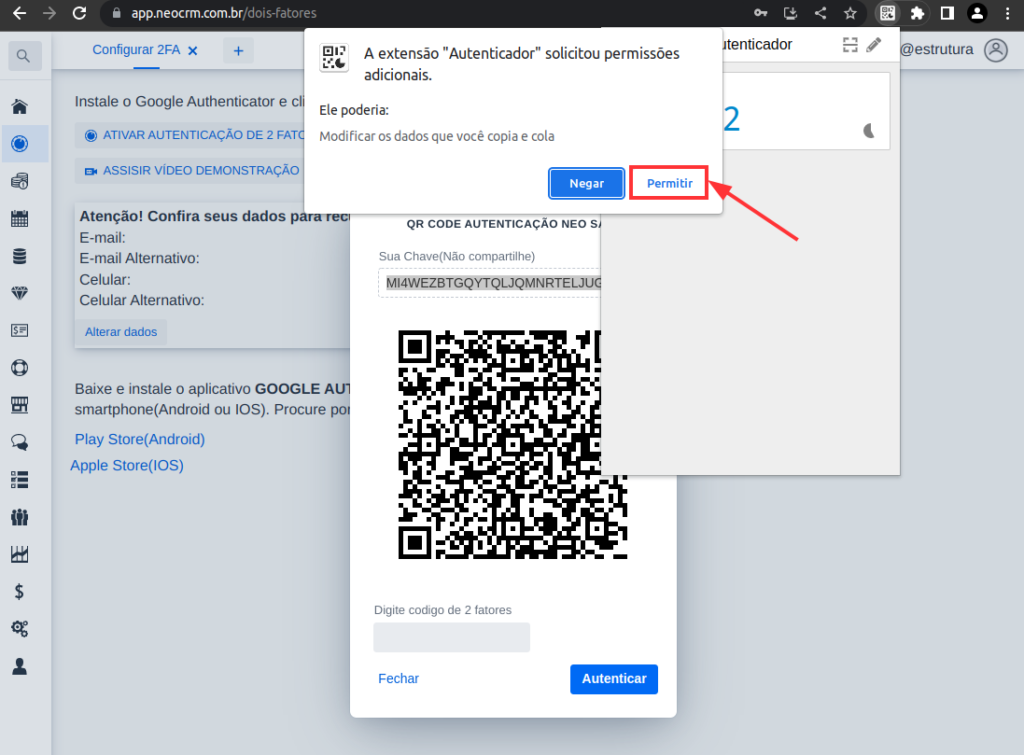Image resolution: width=1024 pixels, height=755 pixels.
Task: Click the dollar sign icon in sidebar
Action: [19, 591]
